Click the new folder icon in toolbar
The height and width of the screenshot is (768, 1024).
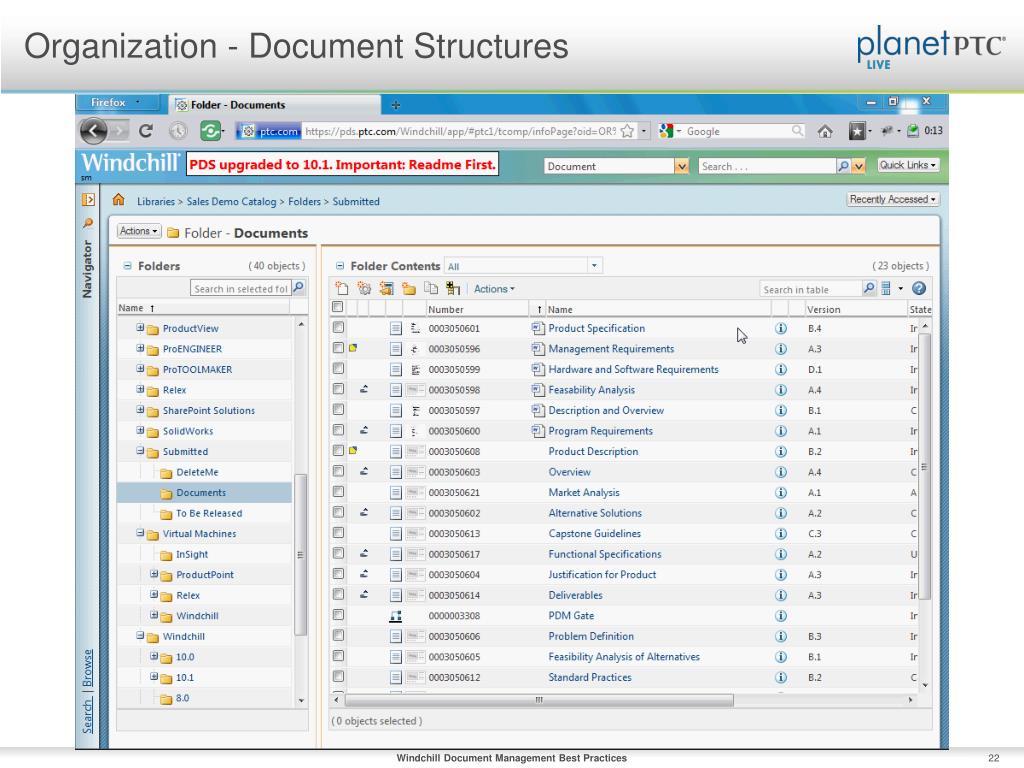(409, 288)
